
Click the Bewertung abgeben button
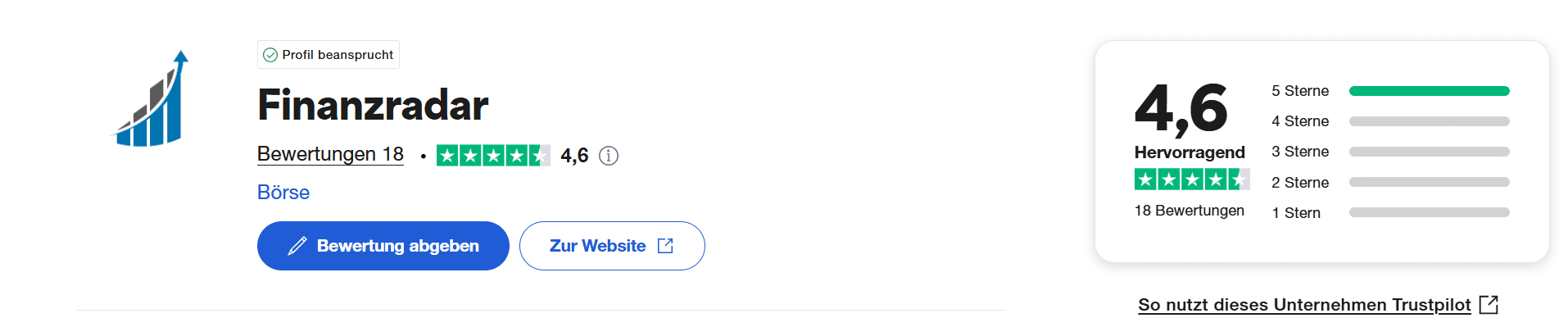[x=383, y=246]
